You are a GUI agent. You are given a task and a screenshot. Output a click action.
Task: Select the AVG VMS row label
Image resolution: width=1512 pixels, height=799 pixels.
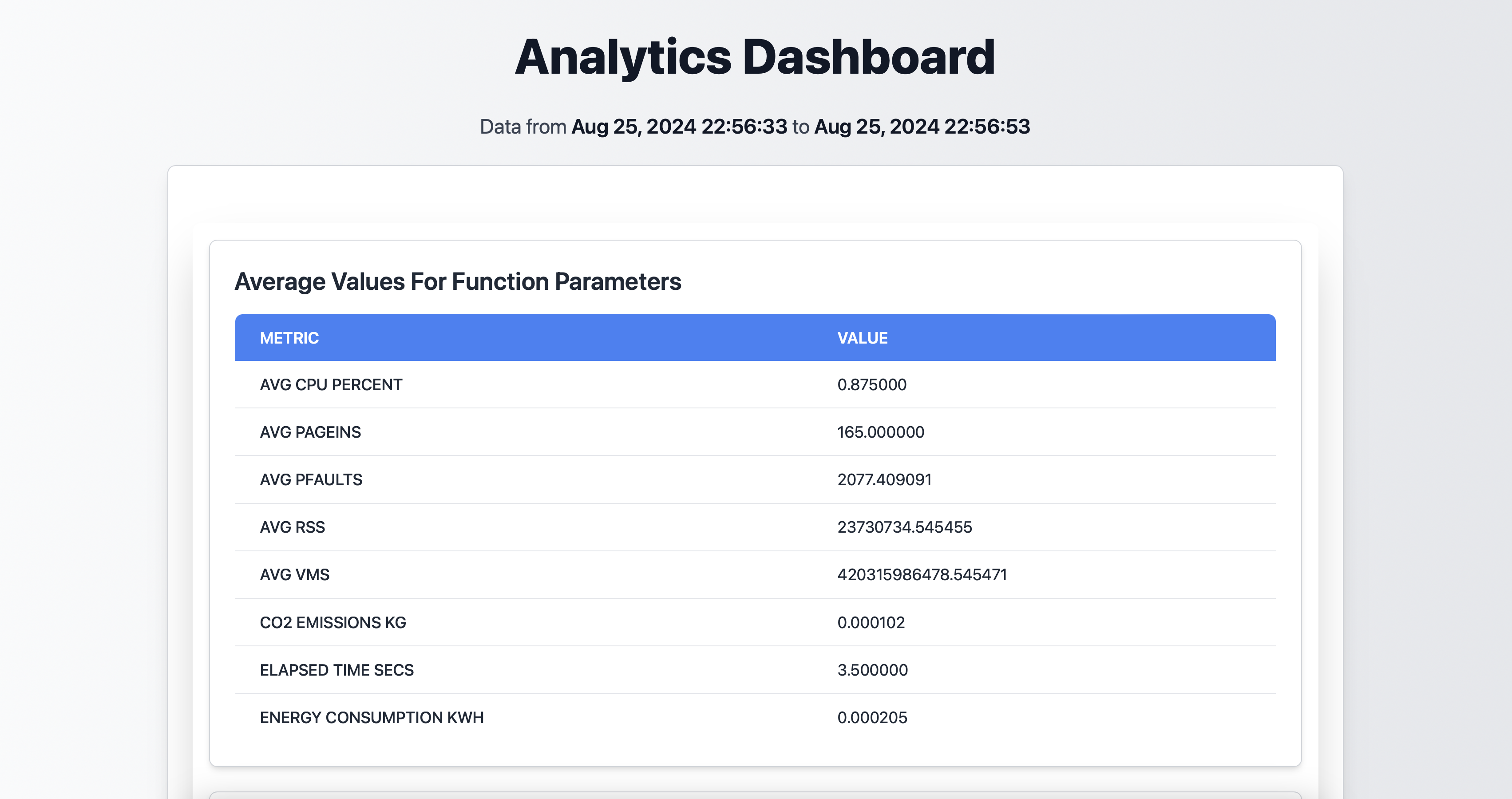click(295, 575)
